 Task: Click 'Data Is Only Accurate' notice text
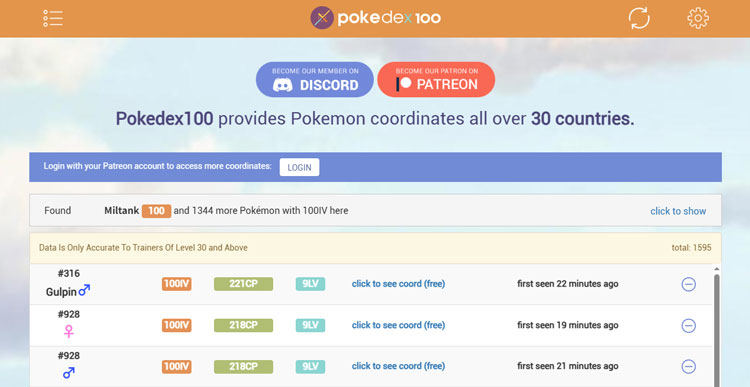pyautogui.click(x=143, y=248)
